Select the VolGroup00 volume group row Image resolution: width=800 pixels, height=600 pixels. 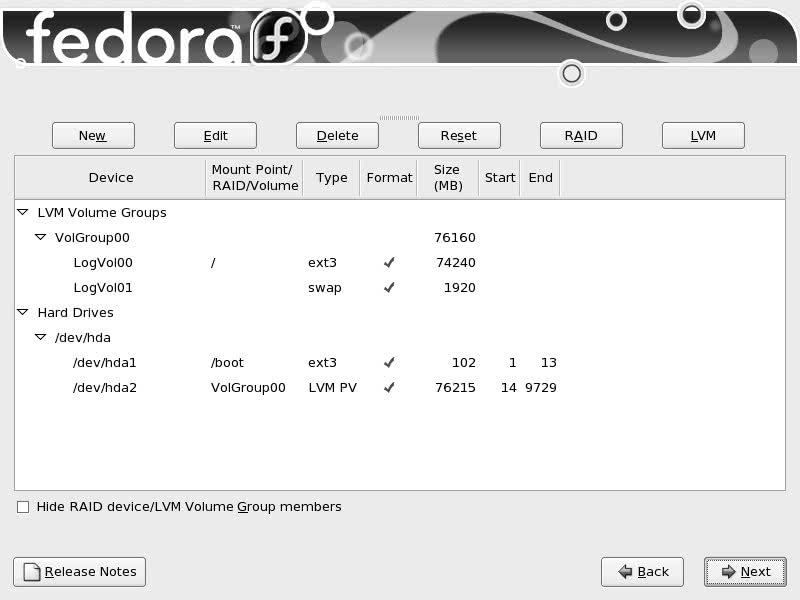400,237
